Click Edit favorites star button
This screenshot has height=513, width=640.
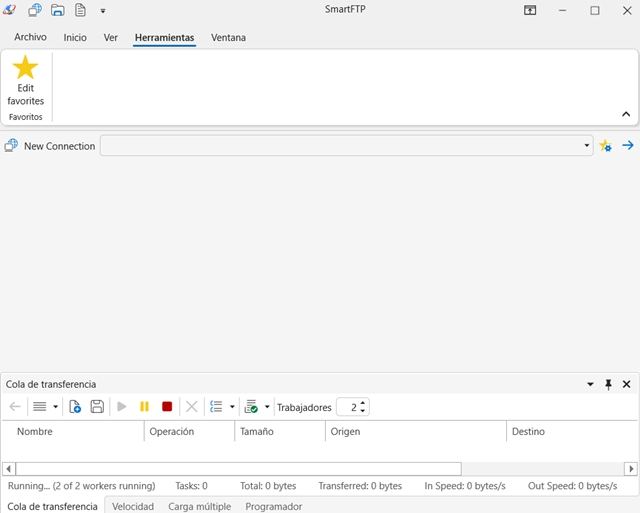pos(25,80)
